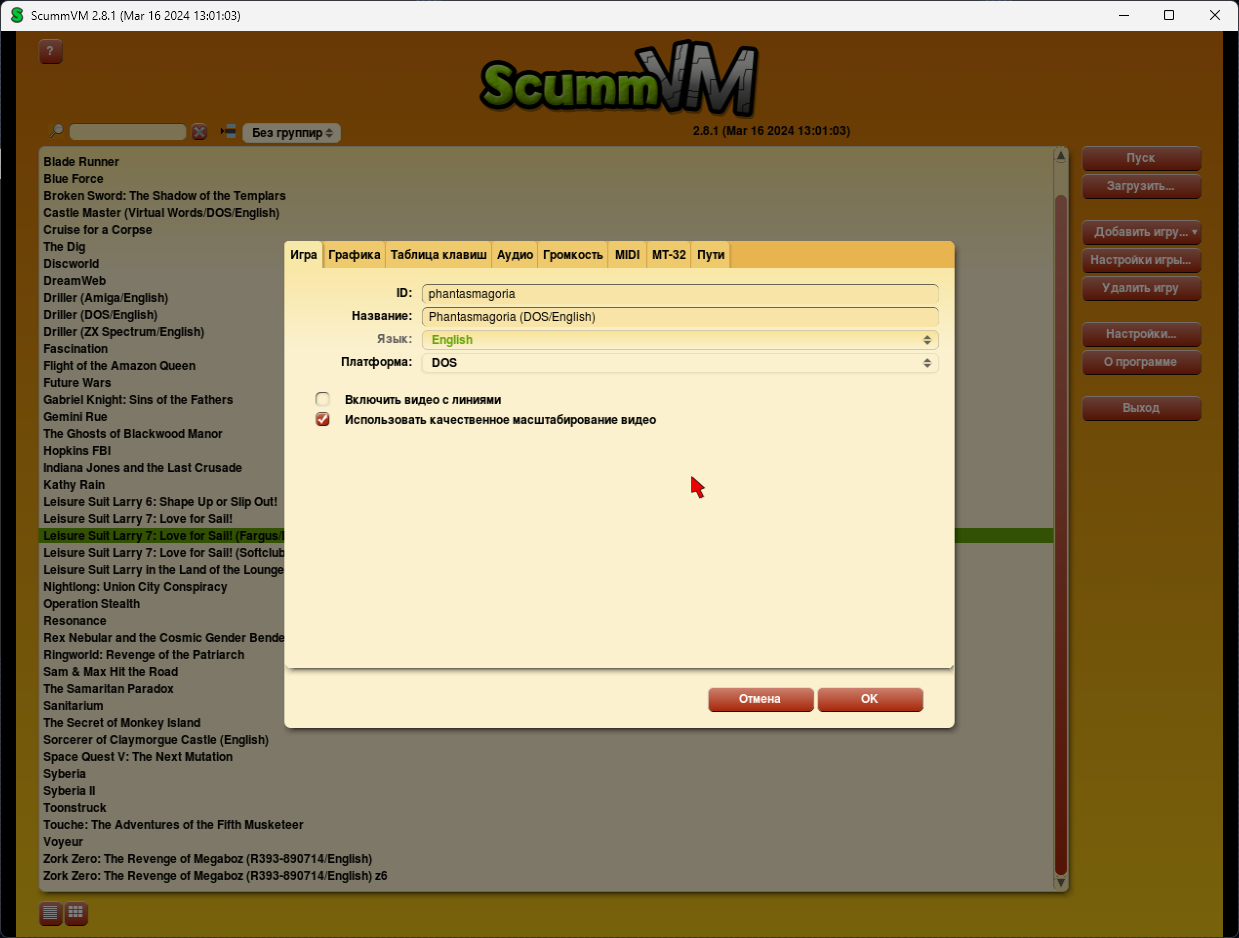This screenshot has height=938, width=1239.
Task: Select Broken Sword: The Shadow of the Templars
Action: point(164,196)
